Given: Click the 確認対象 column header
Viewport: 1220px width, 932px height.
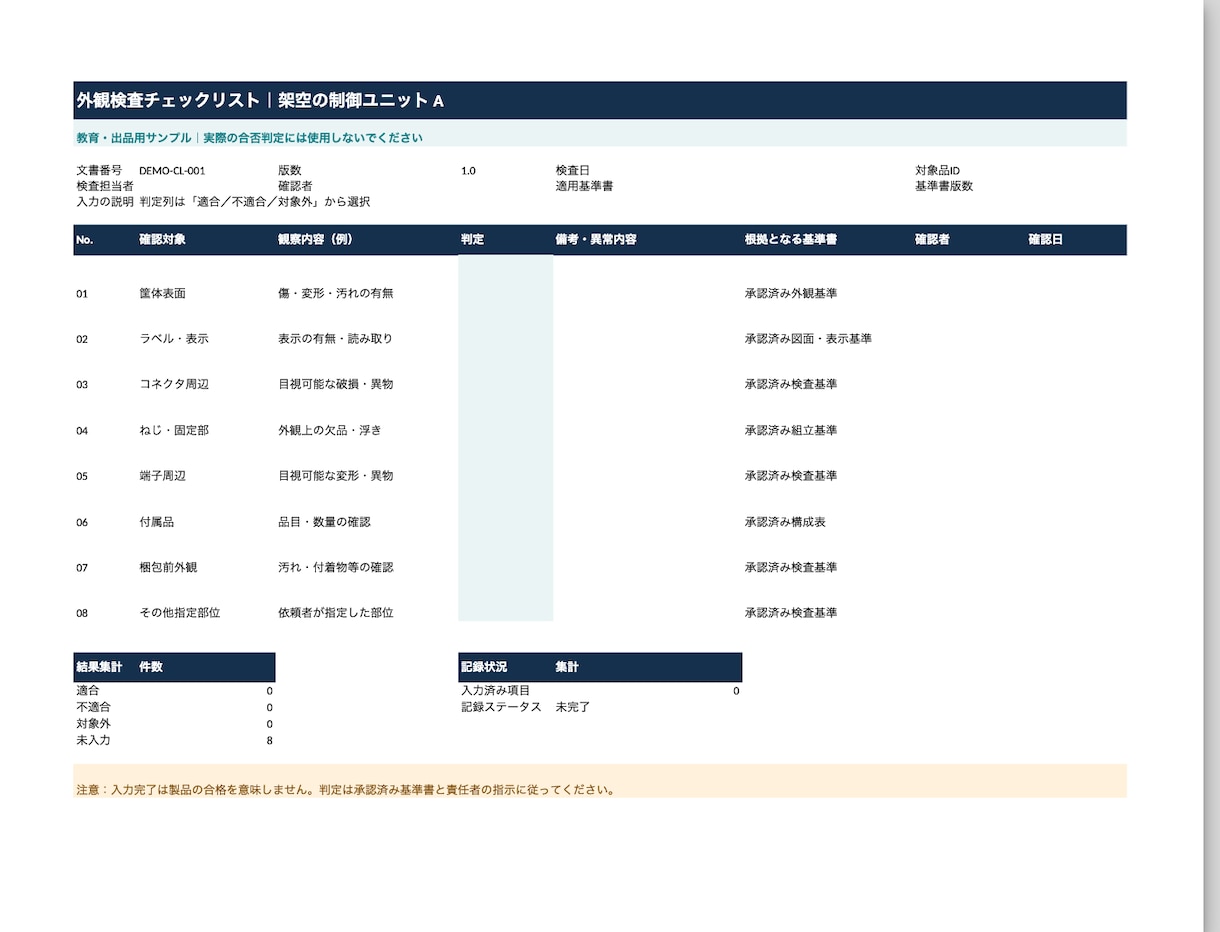Looking at the screenshot, I should (x=162, y=240).
